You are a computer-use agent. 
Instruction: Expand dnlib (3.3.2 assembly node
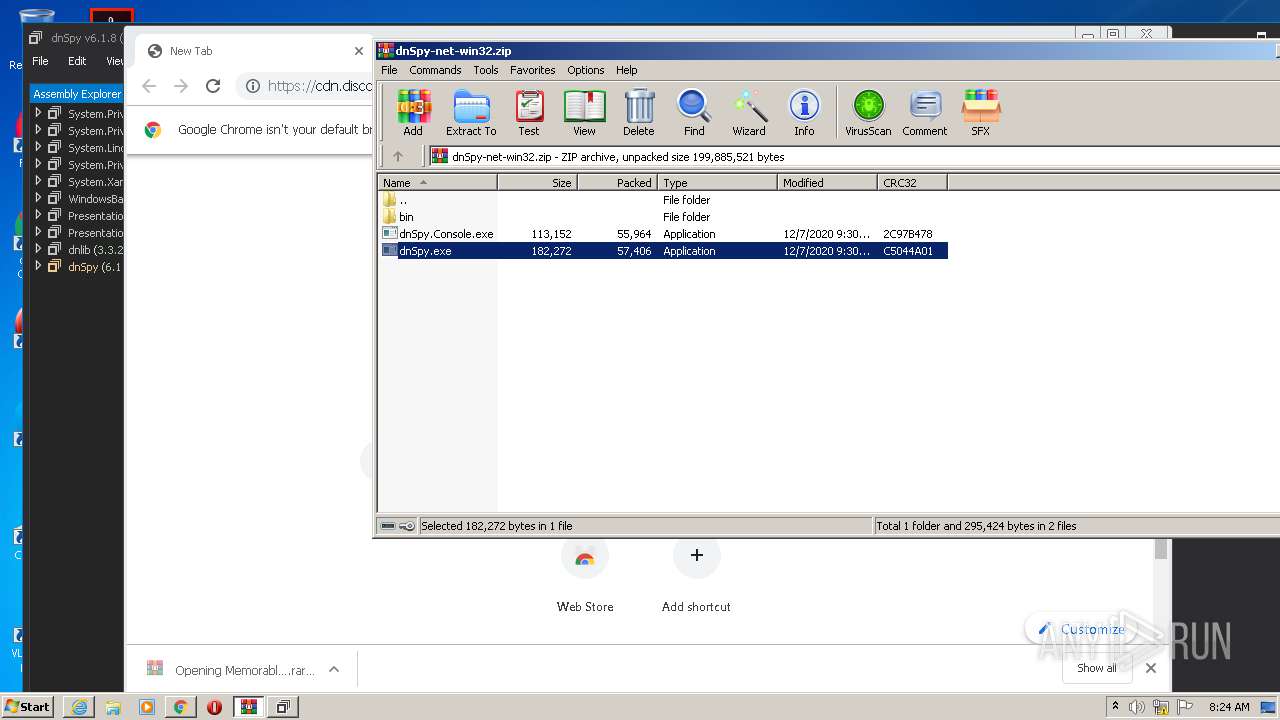click(x=38, y=249)
